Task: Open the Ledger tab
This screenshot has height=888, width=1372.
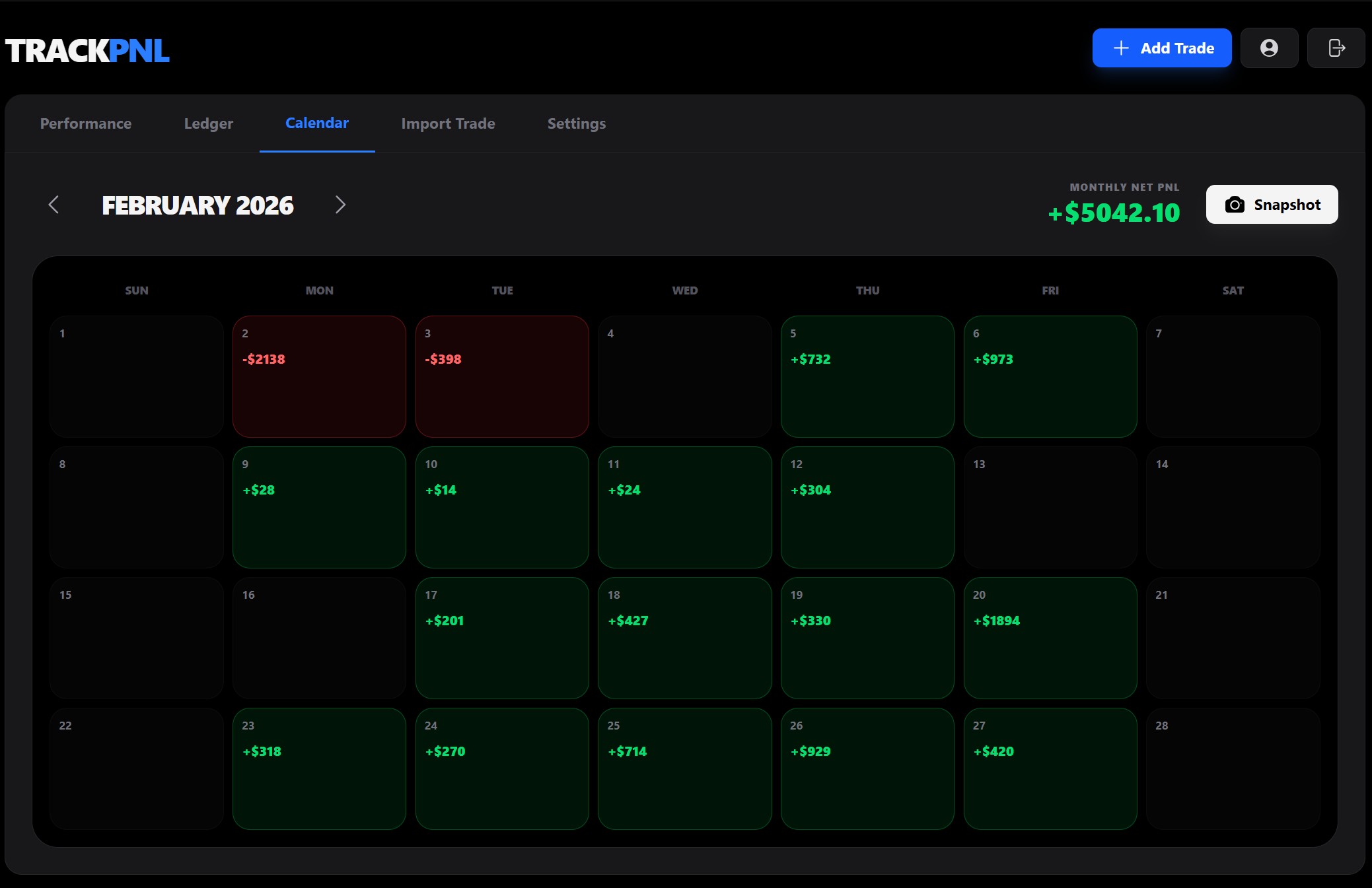Action: tap(208, 123)
